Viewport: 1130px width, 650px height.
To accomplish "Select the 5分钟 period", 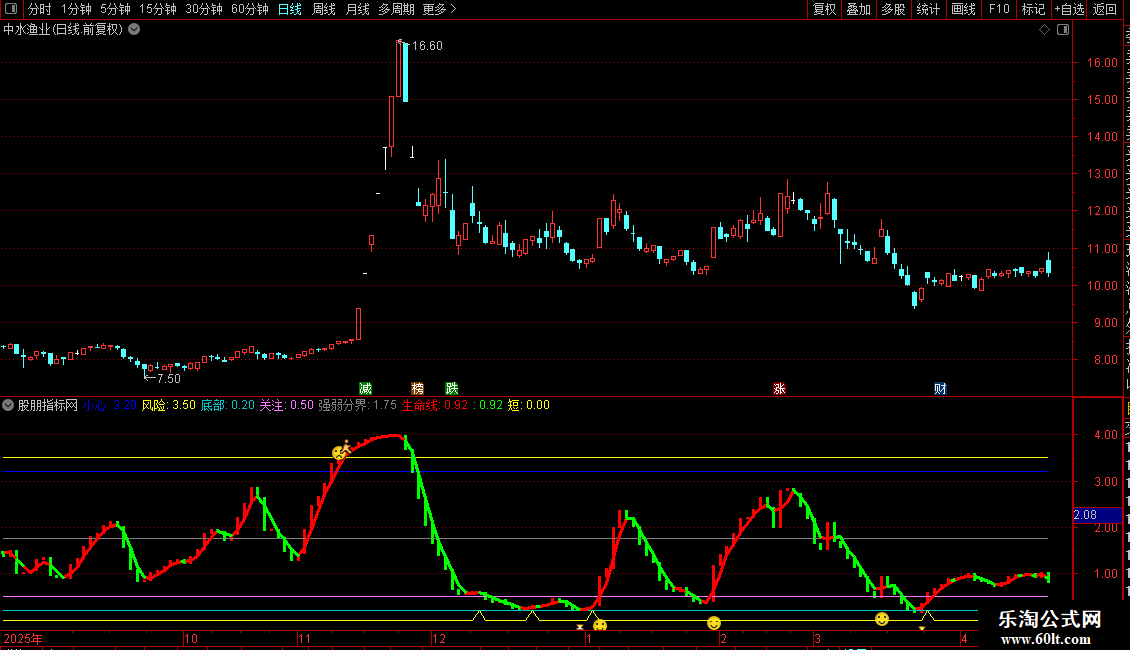I will [115, 9].
